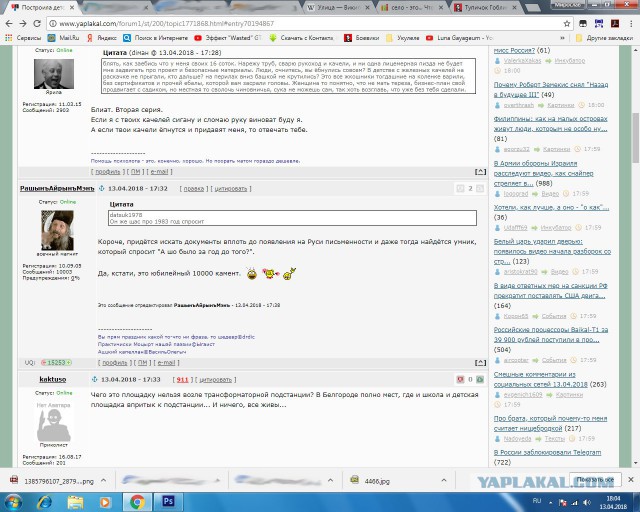640x512 pixels.
Task: Open sidebar topic Российские процессоры Baikal-T1
Action: pyautogui.click(x=551, y=334)
